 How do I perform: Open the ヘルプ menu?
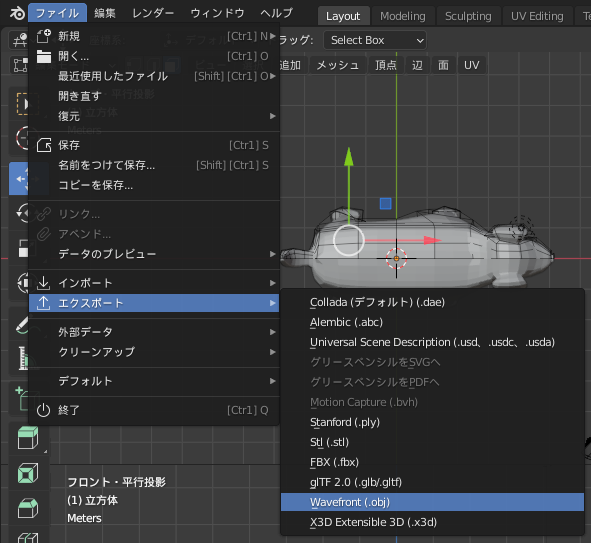pos(276,14)
